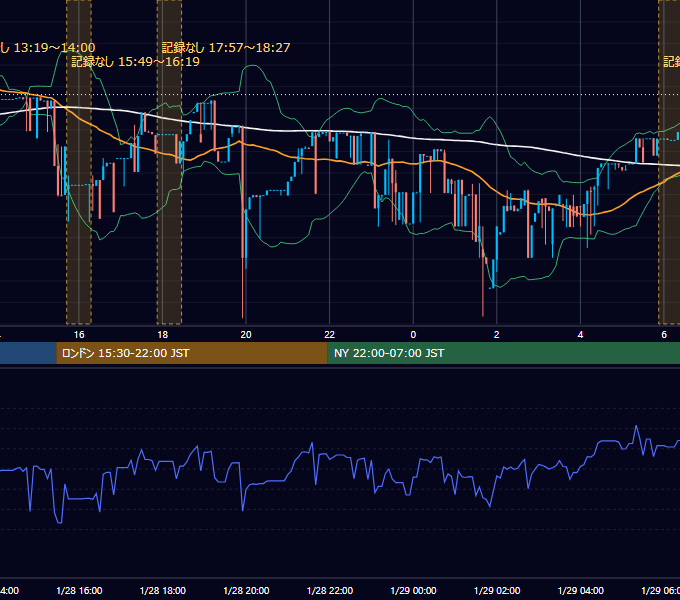Click the hour label 4 on upper axis
The height and width of the screenshot is (600, 680).
tap(580, 335)
